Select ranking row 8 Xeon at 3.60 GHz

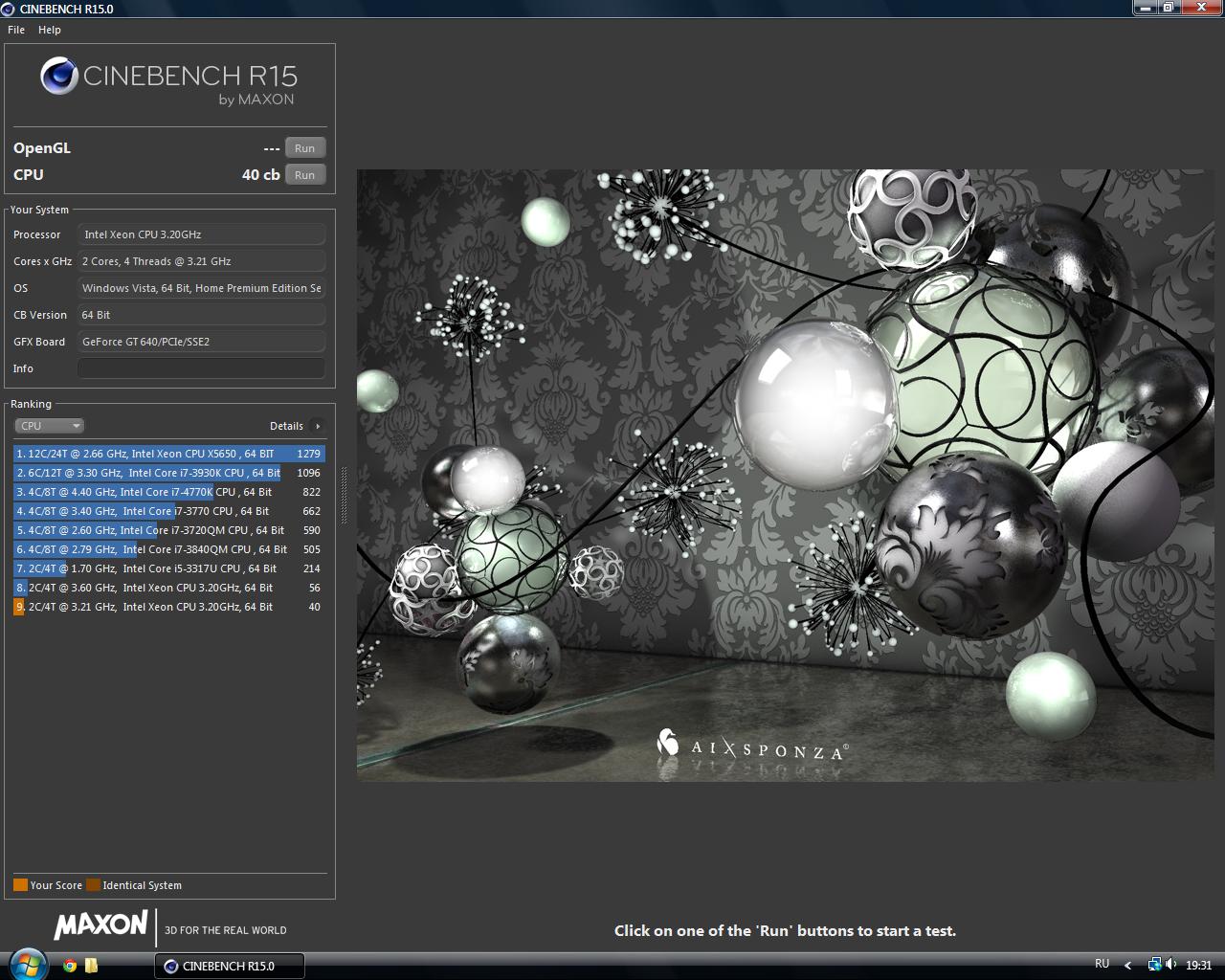pyautogui.click(x=169, y=588)
